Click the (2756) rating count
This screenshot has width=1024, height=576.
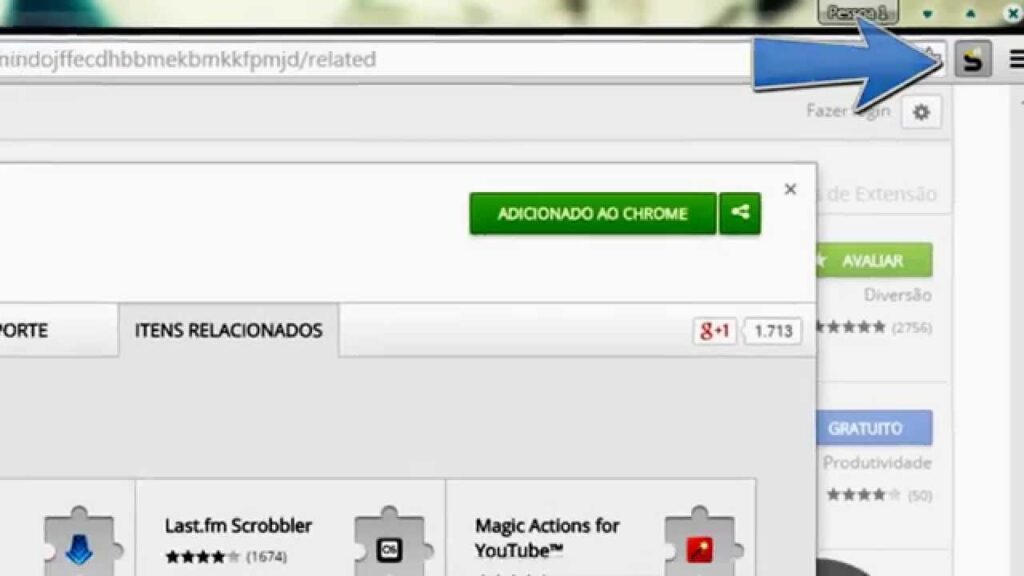[x=912, y=327]
